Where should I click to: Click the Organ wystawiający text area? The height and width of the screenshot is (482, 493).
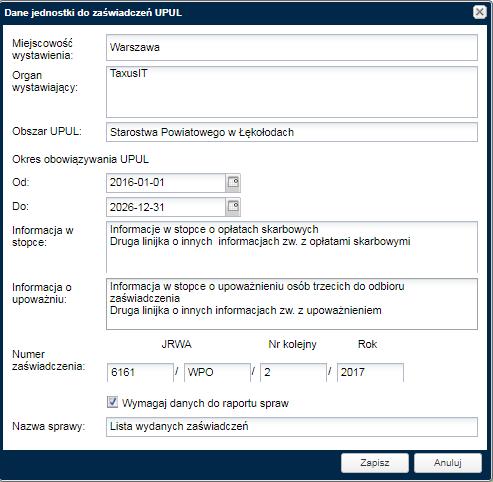point(292,92)
